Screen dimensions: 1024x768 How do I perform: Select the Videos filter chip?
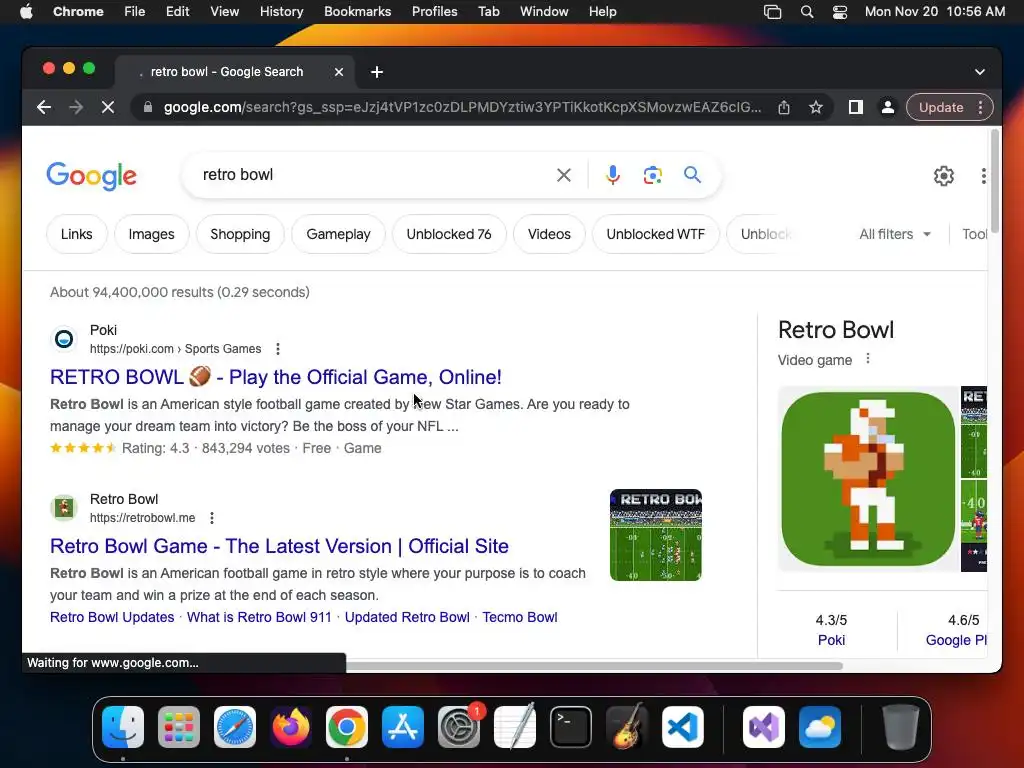[549, 234]
